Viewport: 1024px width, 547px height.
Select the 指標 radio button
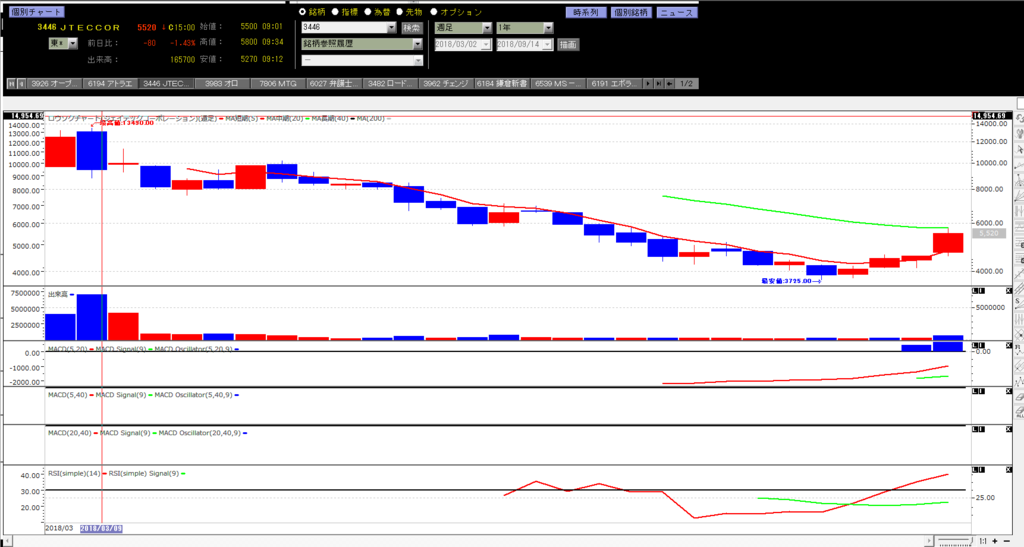click(x=335, y=12)
